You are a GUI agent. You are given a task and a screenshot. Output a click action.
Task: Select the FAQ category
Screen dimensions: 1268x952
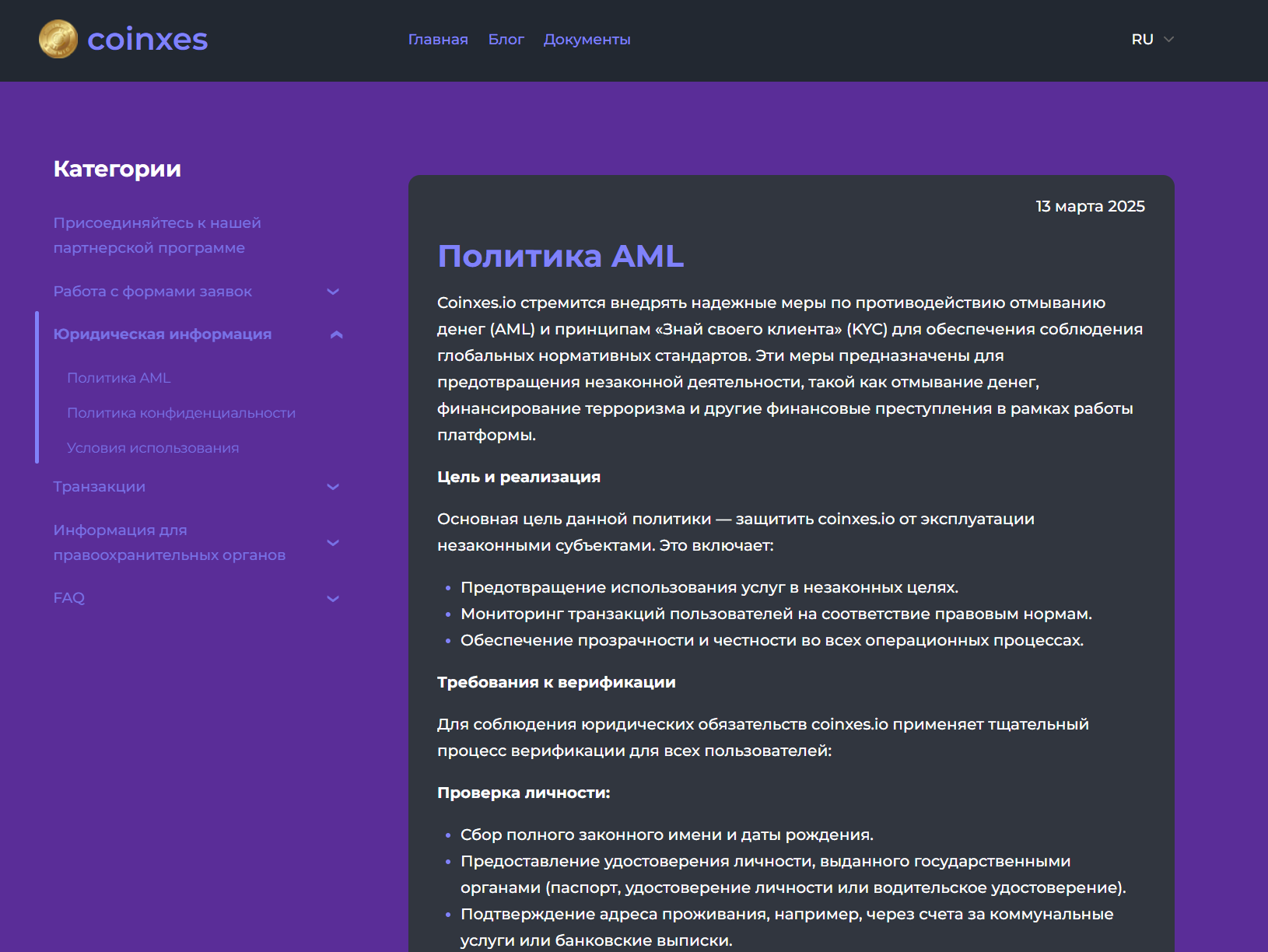[x=69, y=598]
